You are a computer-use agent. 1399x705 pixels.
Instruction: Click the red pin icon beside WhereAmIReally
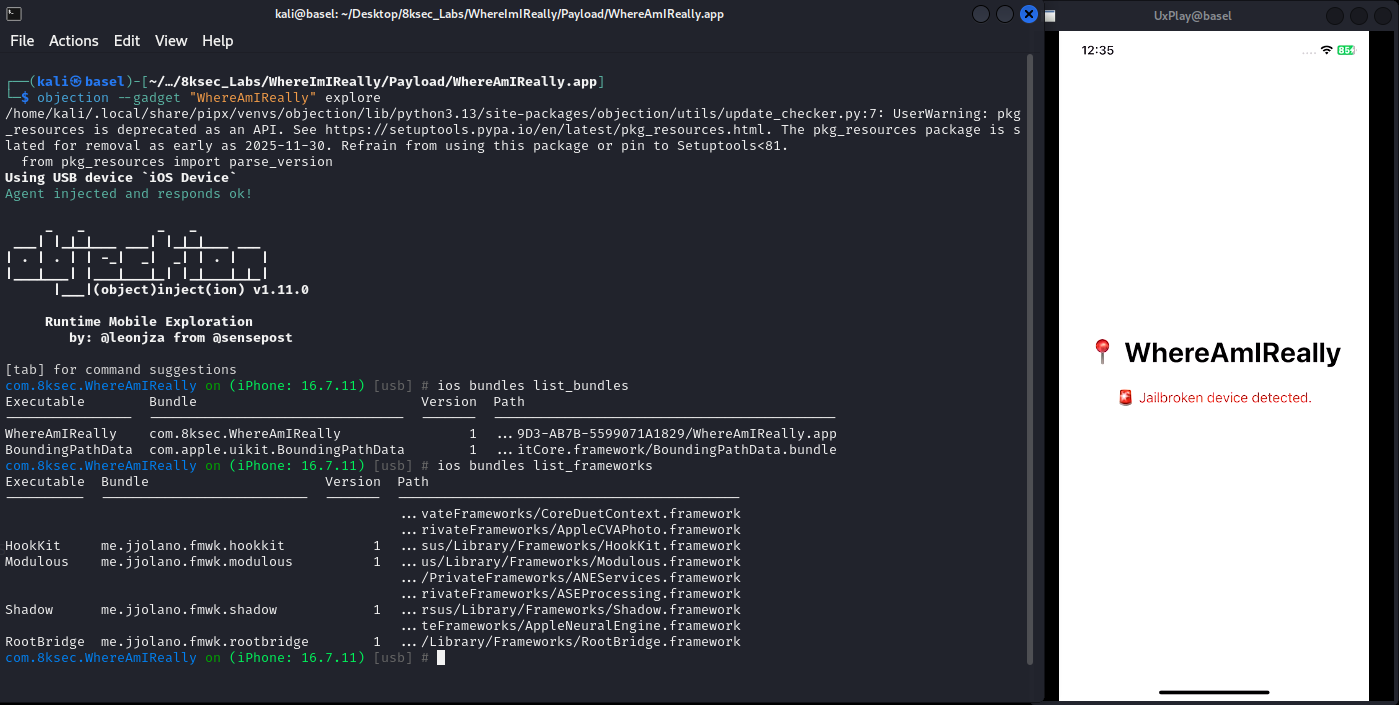[x=1102, y=352]
